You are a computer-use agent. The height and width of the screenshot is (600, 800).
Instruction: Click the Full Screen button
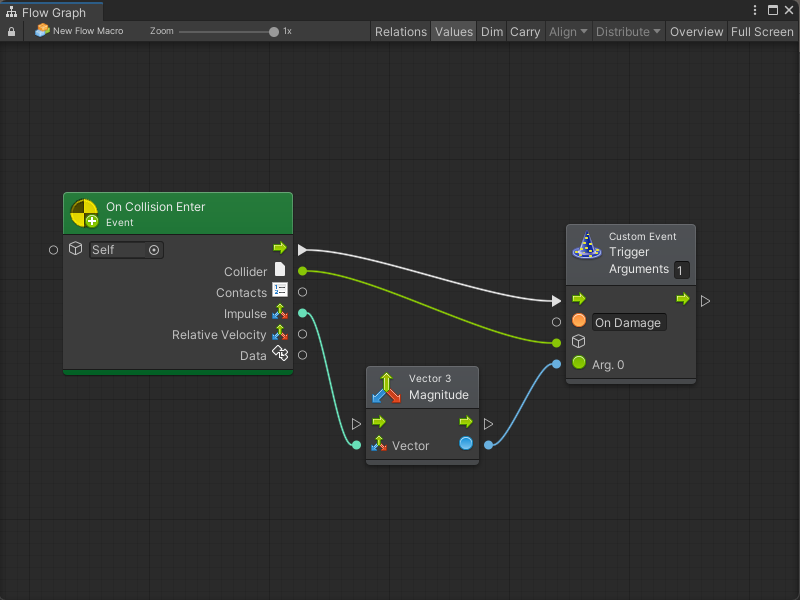(x=762, y=32)
